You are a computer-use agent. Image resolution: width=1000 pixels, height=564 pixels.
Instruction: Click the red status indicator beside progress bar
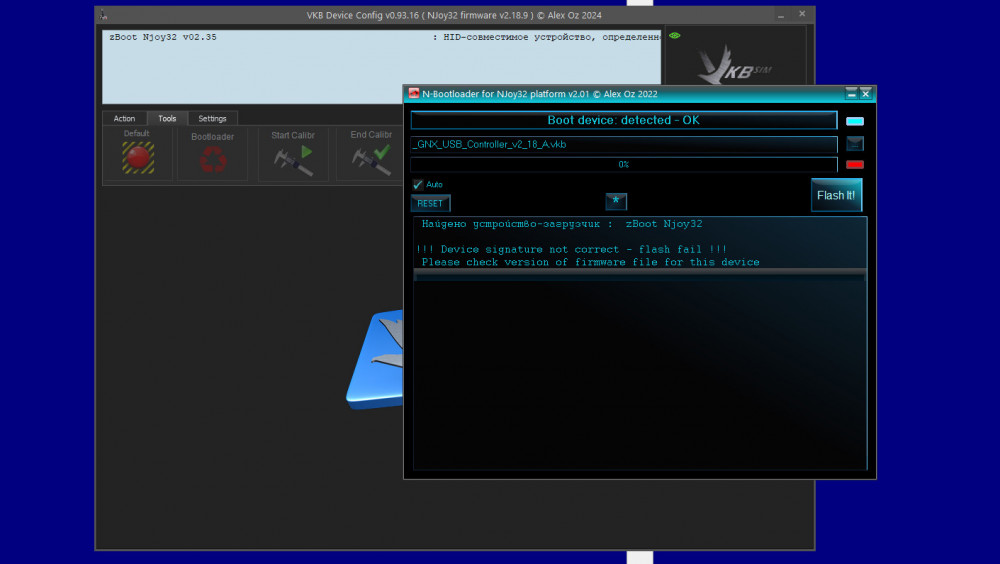click(x=855, y=165)
